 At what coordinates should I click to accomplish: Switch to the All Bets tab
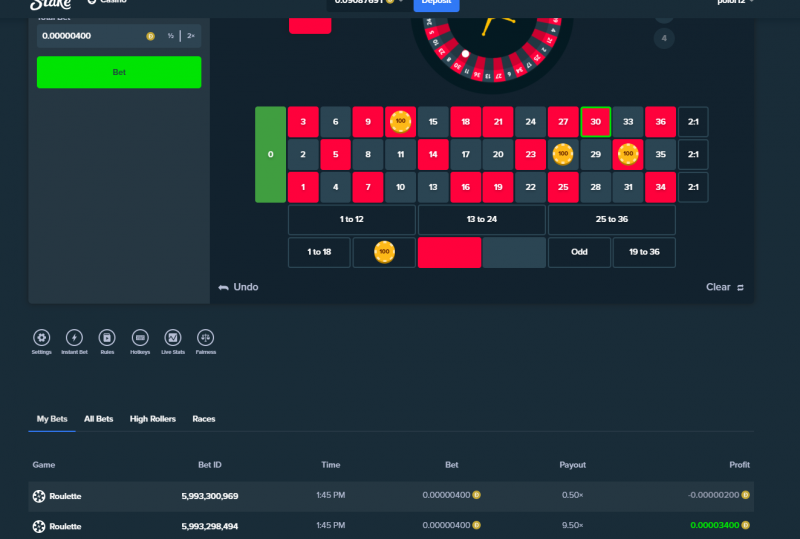coord(98,419)
